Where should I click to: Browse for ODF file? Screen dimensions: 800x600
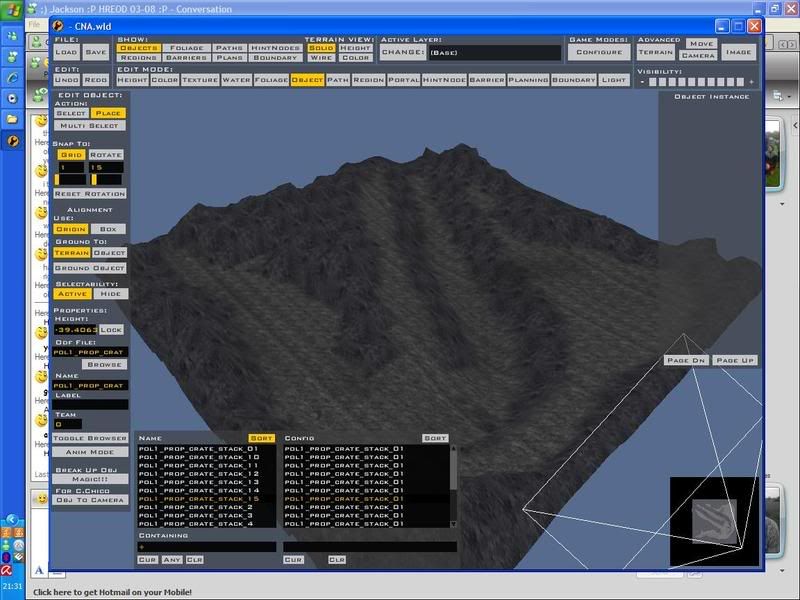click(105, 364)
